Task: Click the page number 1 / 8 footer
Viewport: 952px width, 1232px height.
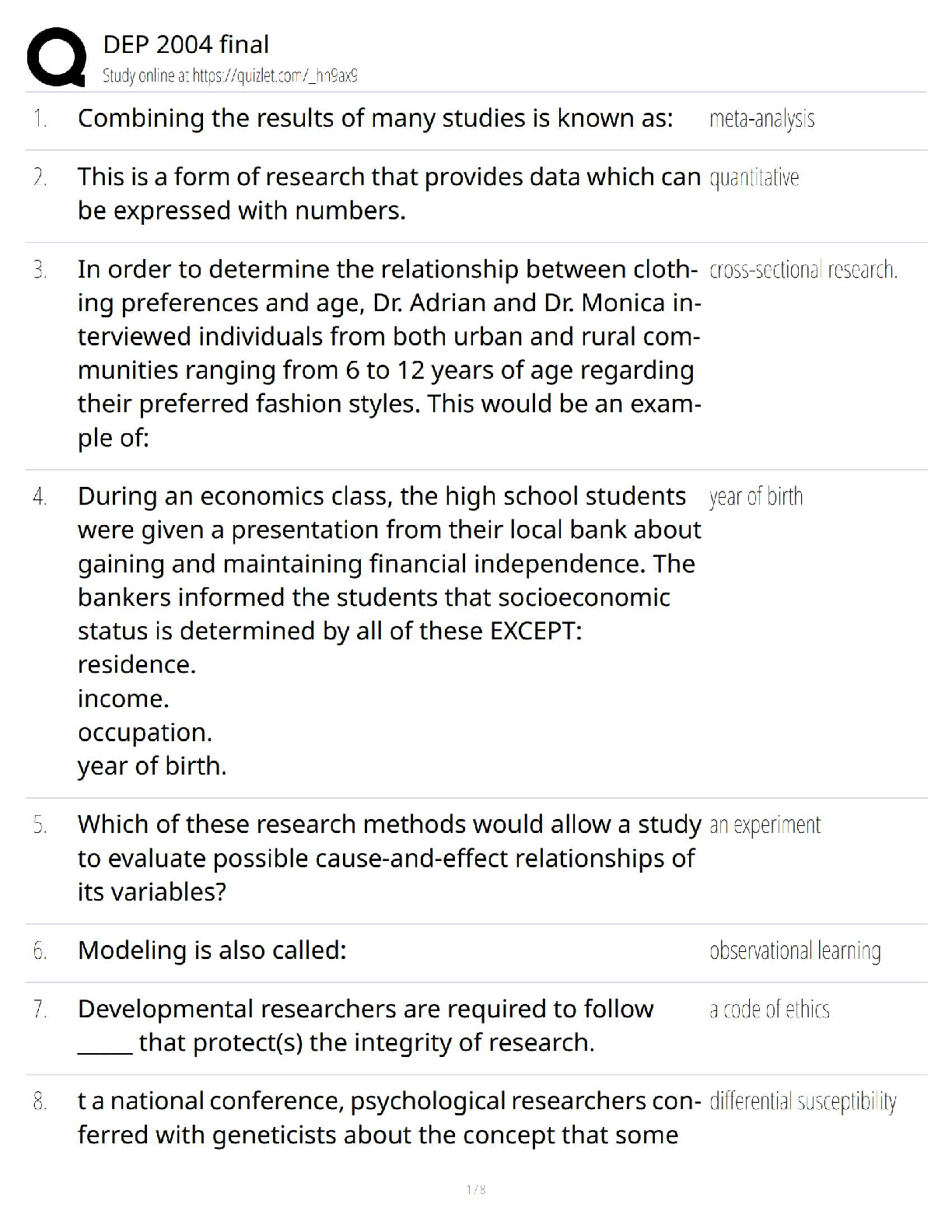Action: (x=476, y=1189)
